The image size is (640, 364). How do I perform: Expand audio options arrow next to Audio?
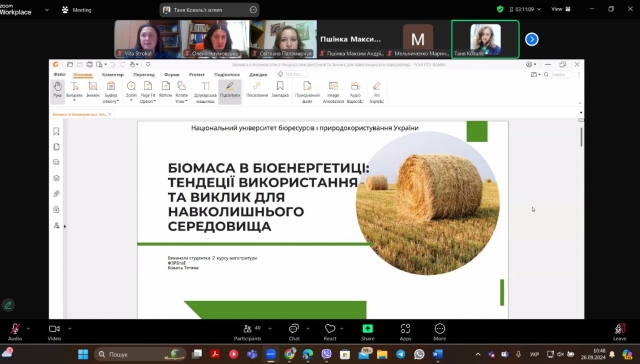28,328
